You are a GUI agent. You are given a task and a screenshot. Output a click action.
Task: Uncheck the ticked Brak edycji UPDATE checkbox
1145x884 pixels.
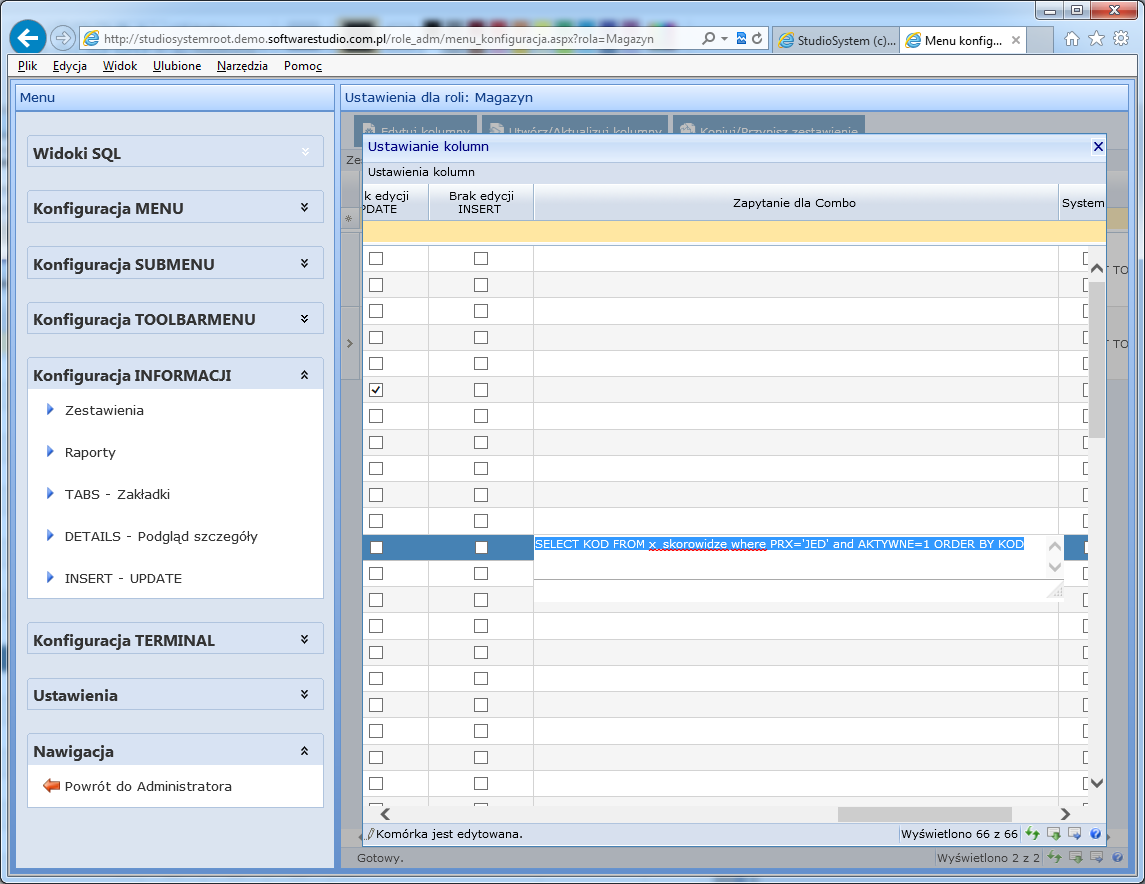[376, 390]
